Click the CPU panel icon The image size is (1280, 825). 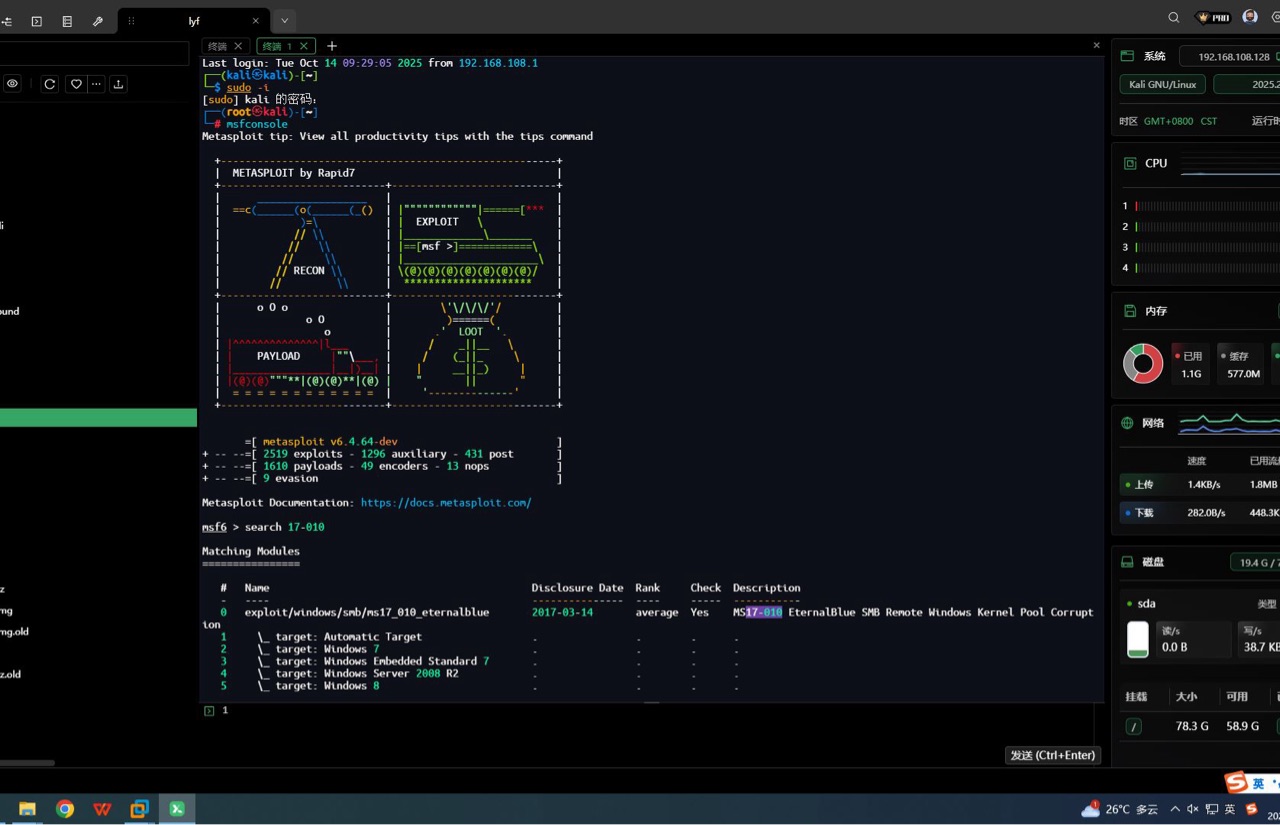(x=1130, y=163)
